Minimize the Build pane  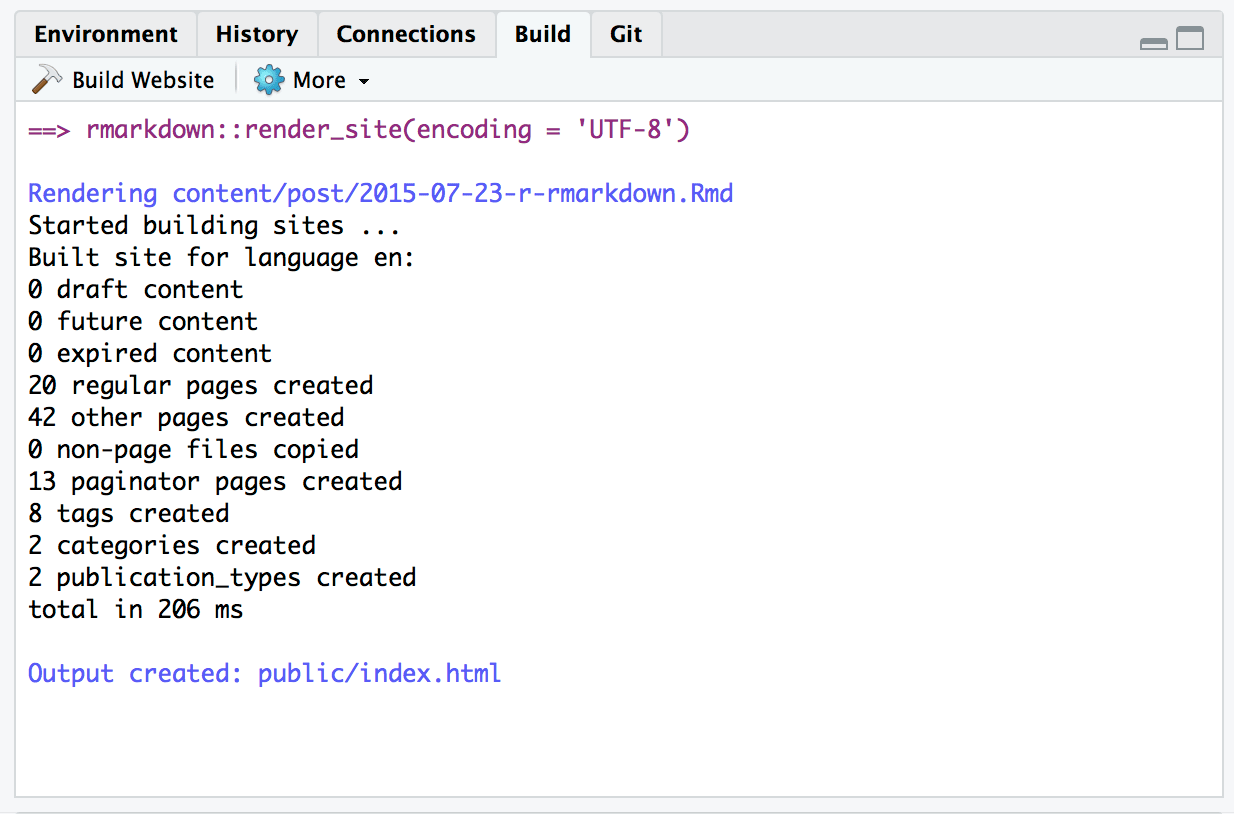[x=1154, y=42]
